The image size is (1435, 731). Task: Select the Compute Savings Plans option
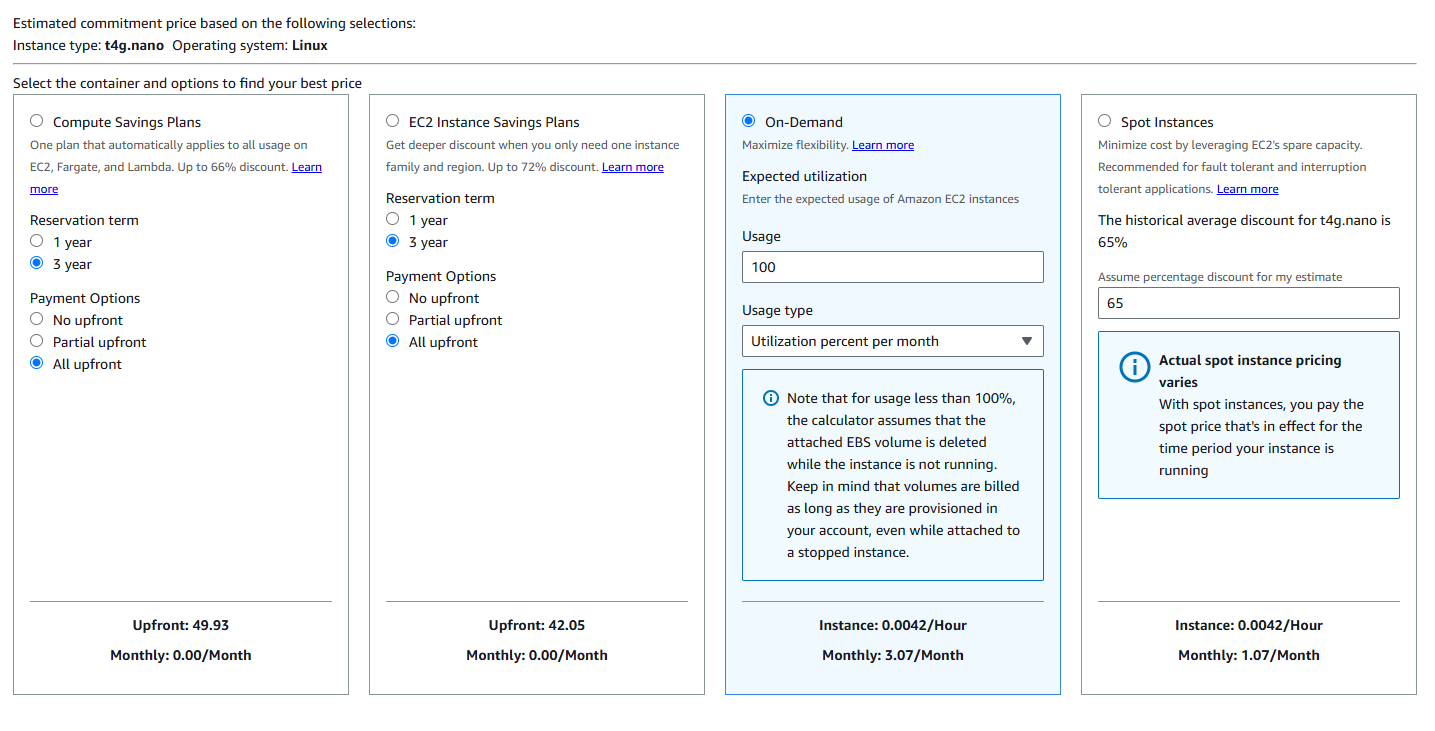click(37, 121)
